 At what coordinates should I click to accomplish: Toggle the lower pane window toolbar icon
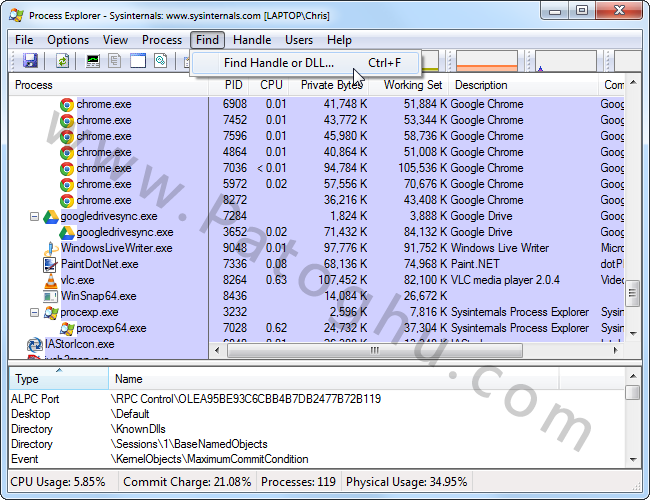[x=138, y=61]
